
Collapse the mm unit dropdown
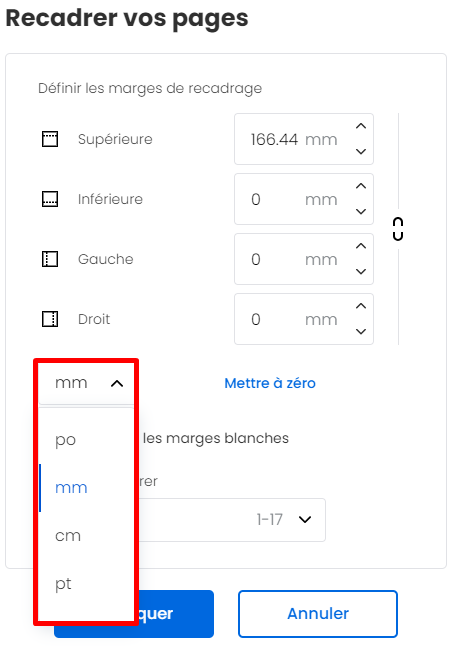[x=87, y=383]
